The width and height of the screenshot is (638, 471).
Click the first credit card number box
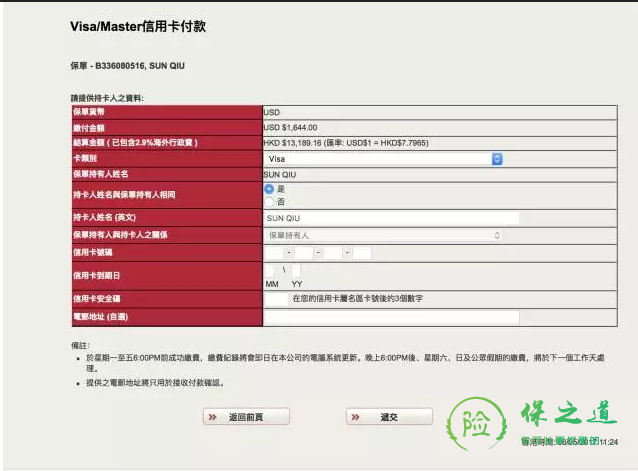click(x=274, y=253)
